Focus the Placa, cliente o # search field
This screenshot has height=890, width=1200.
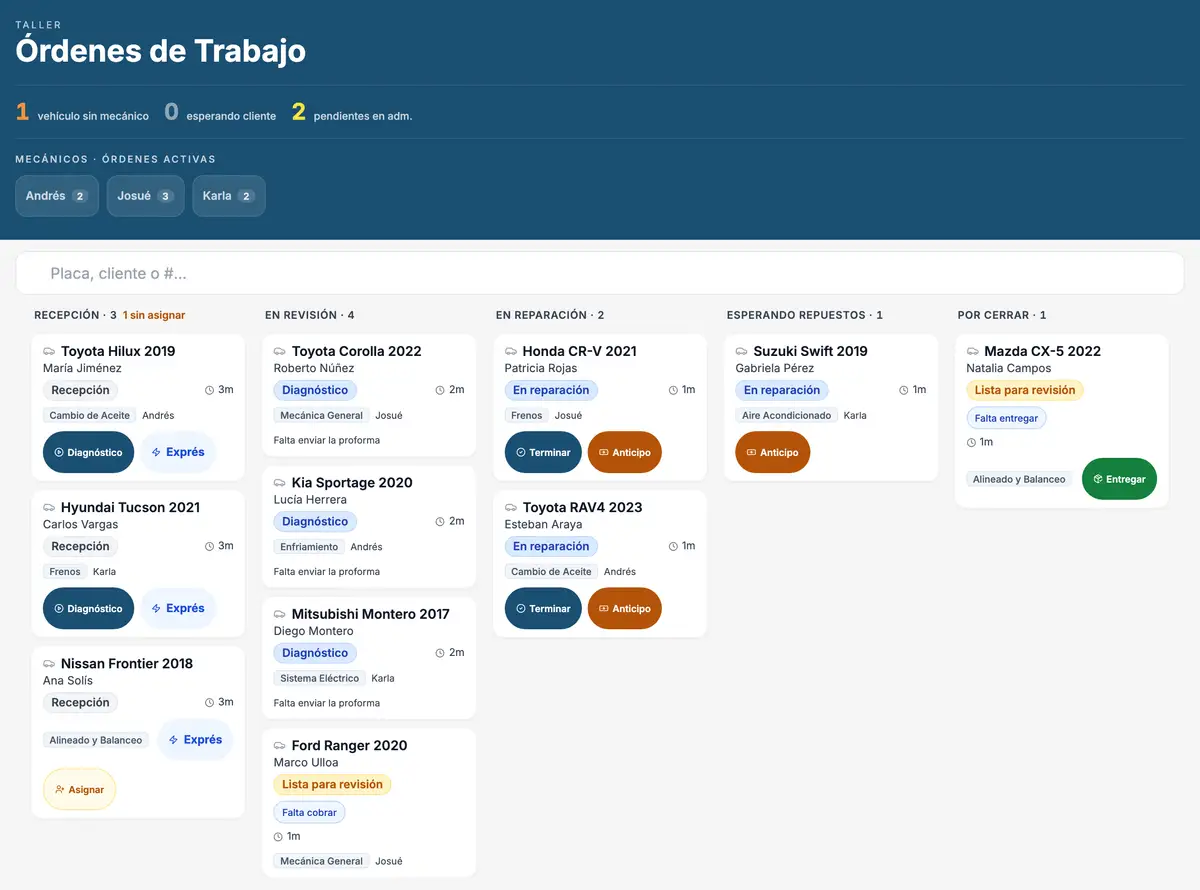pyautogui.click(x=600, y=273)
